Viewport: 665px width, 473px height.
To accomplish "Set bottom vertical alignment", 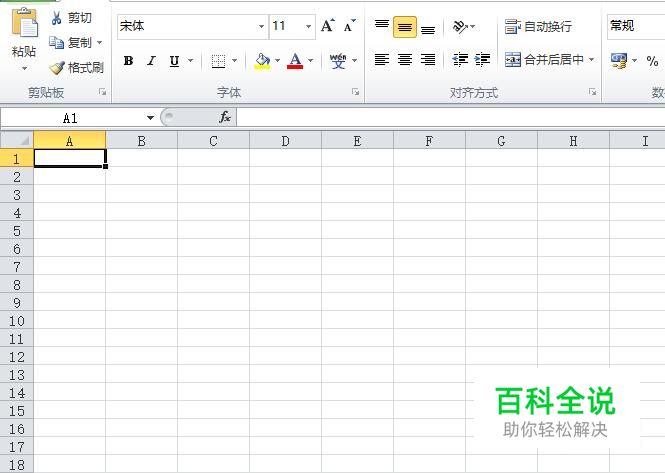I will 428,29.
